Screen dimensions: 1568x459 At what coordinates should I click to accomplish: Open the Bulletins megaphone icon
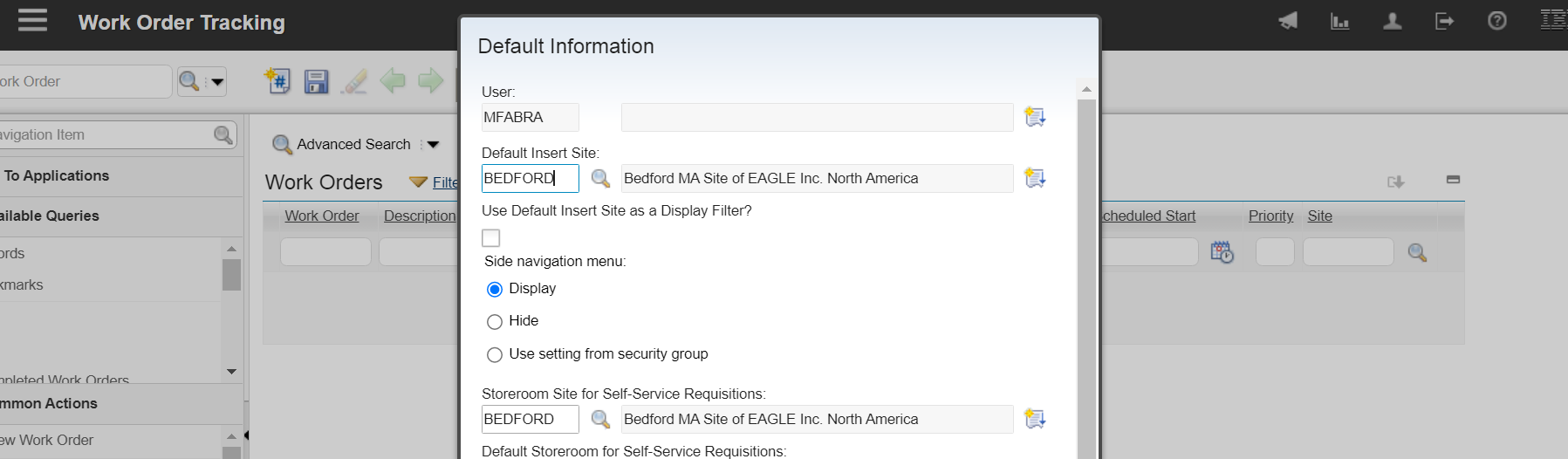pos(1288,21)
